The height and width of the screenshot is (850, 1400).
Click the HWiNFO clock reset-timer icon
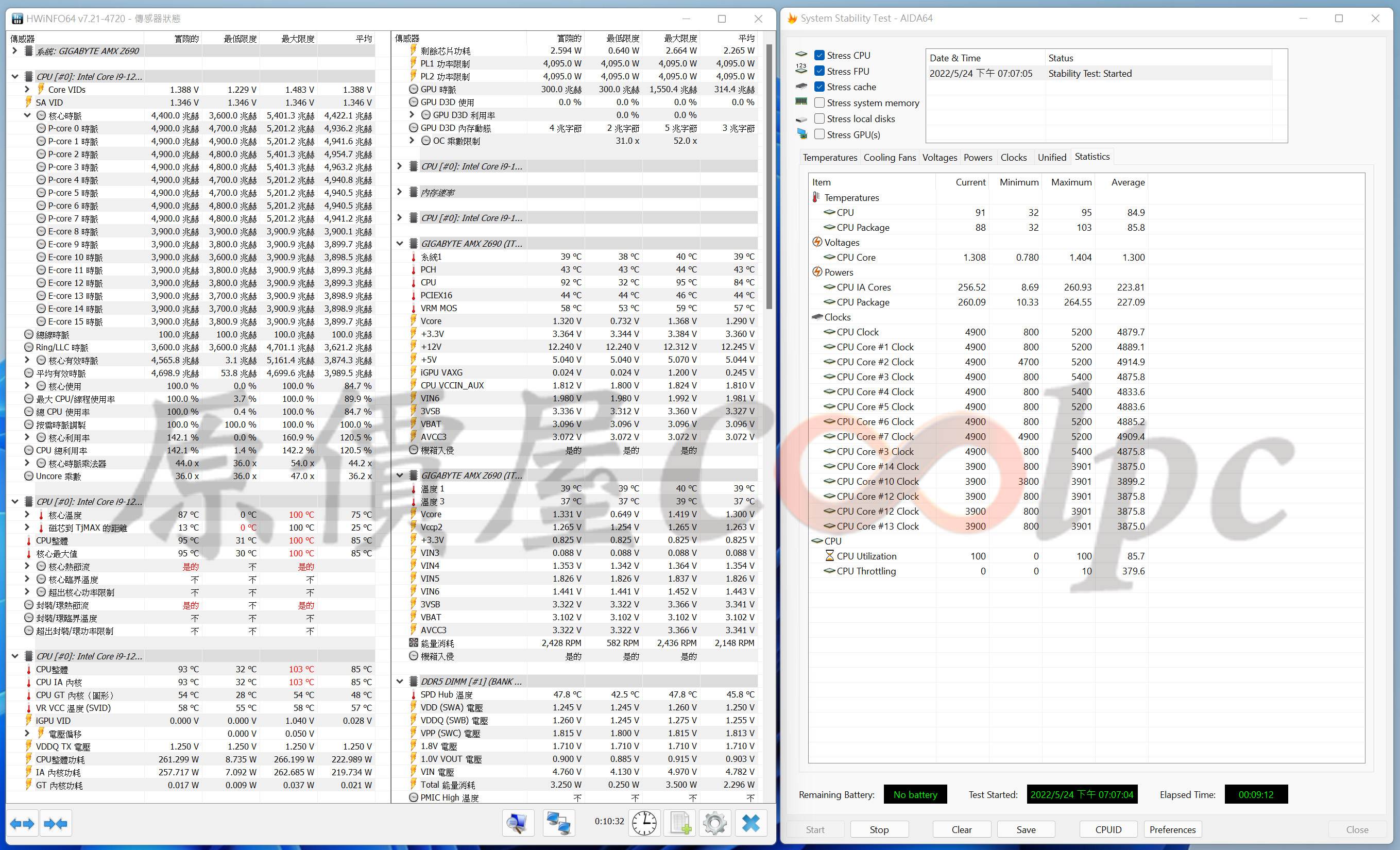(644, 823)
